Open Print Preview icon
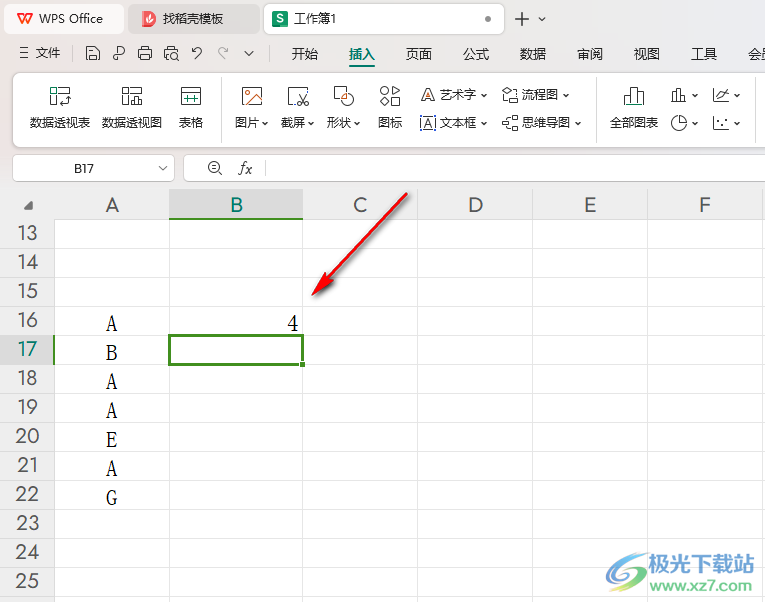 171,53
